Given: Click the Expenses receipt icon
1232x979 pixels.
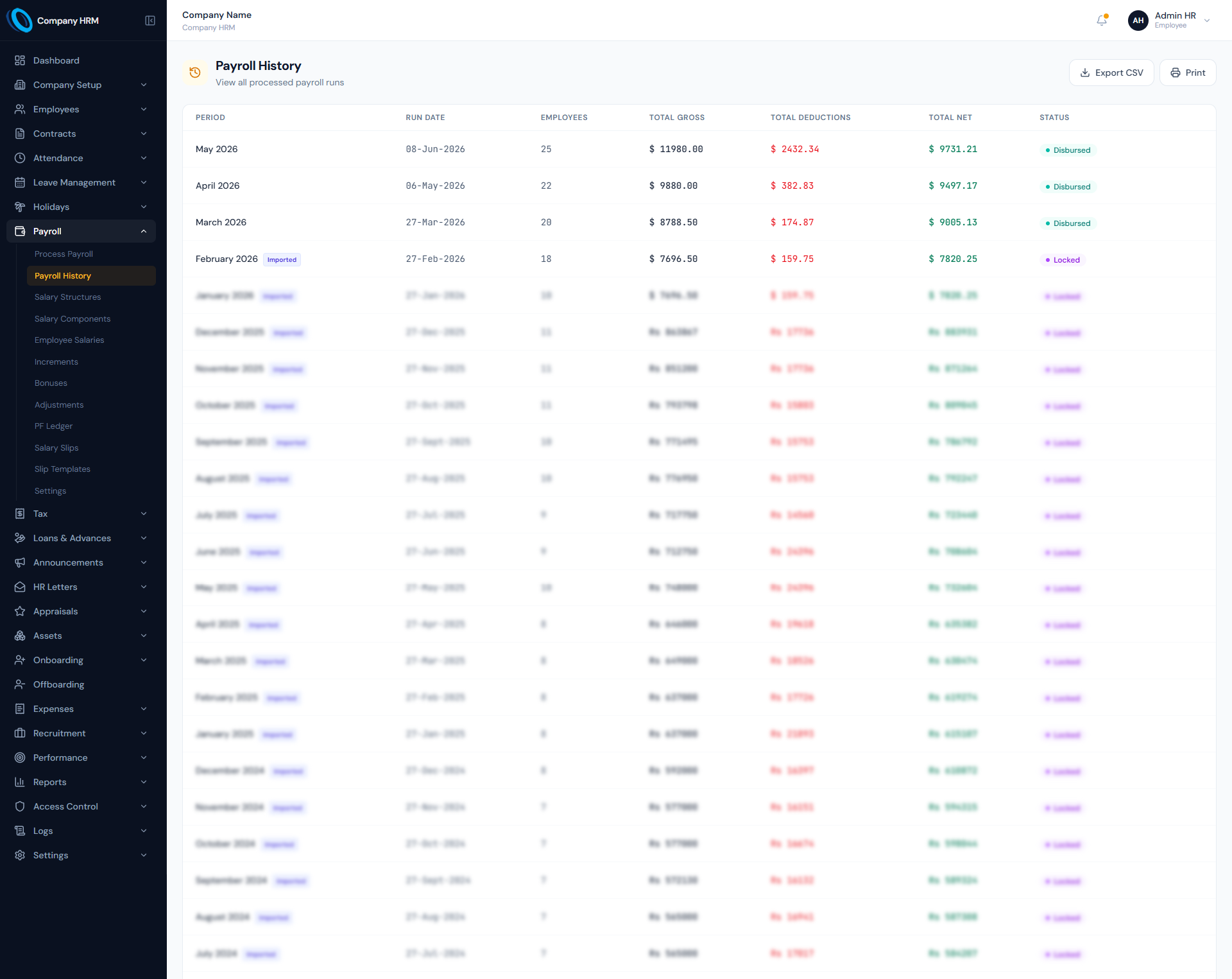Looking at the screenshot, I should click(20, 709).
